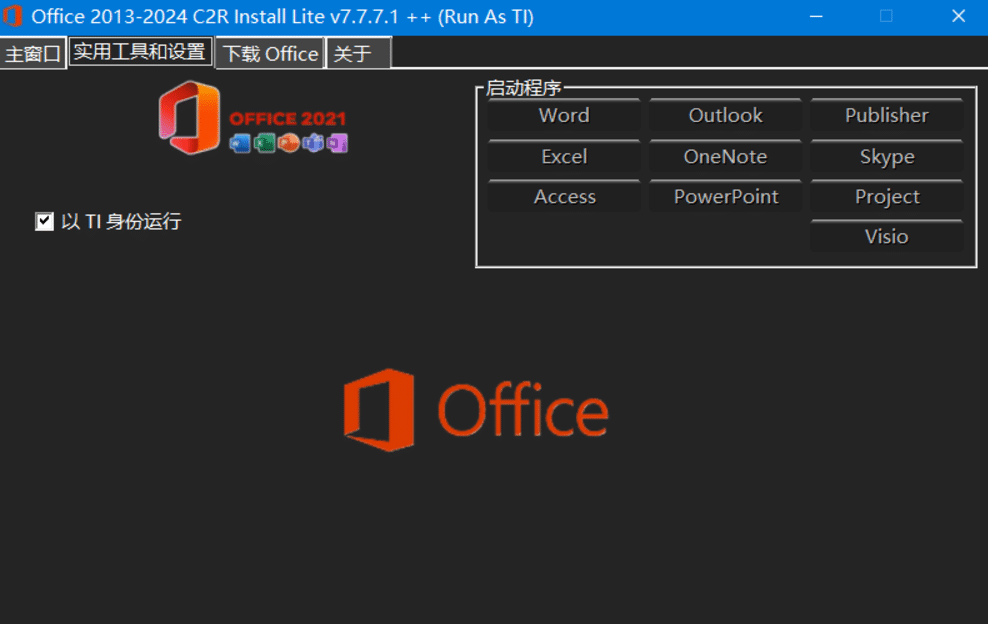
Task: Start Project
Action: [887, 197]
